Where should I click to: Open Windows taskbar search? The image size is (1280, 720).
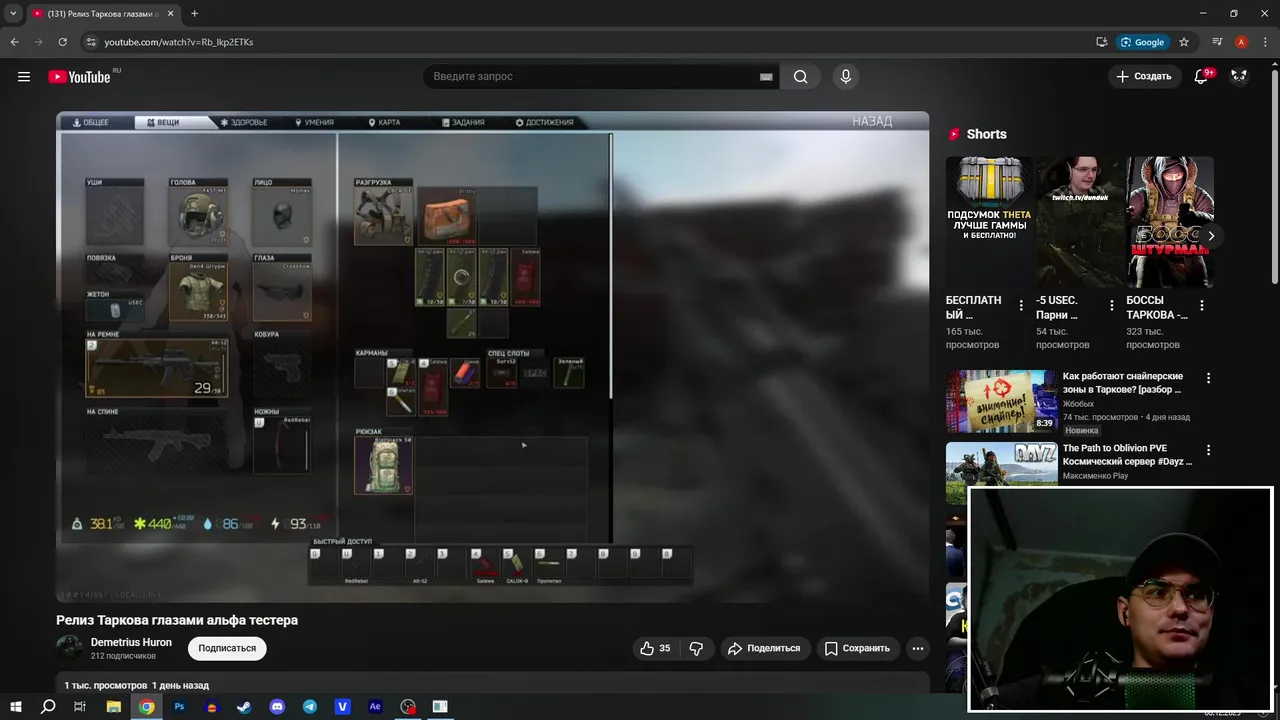[48, 706]
